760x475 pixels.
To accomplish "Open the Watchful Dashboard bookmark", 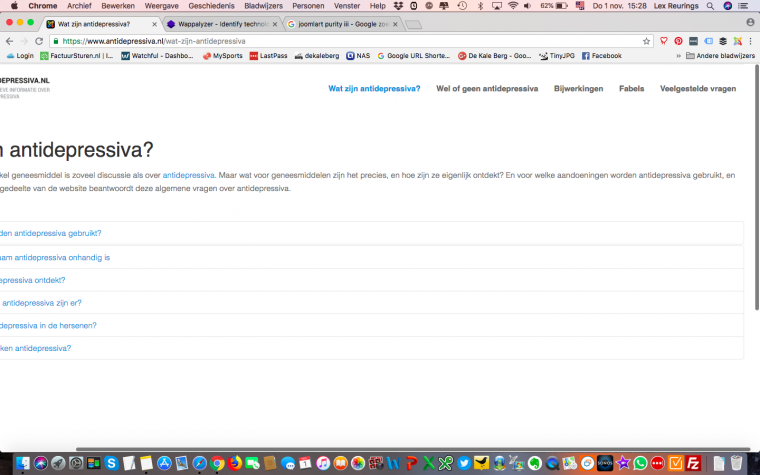I will pos(157,56).
